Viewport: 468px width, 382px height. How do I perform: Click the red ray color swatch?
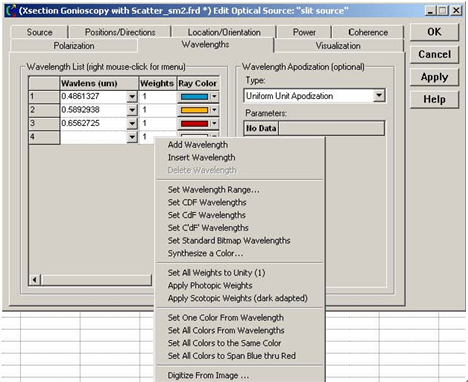(x=194, y=123)
